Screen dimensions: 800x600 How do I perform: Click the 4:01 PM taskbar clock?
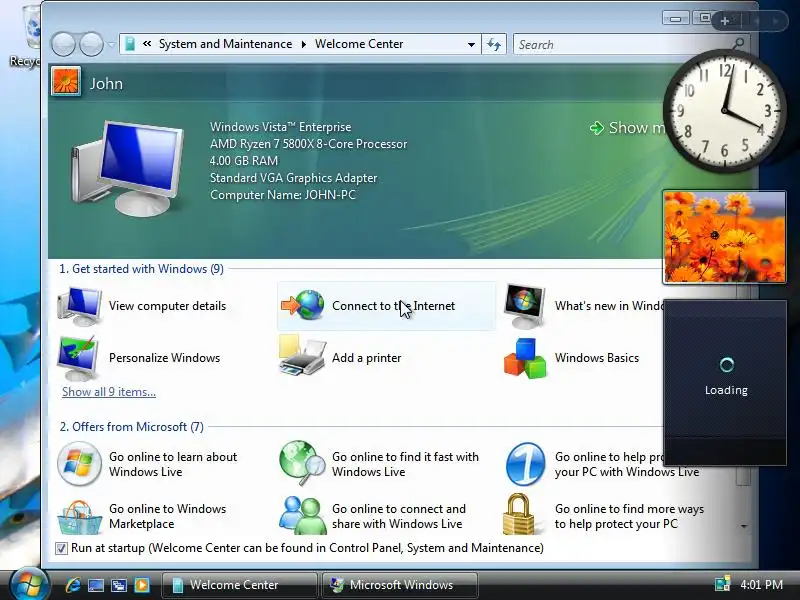[761, 585]
